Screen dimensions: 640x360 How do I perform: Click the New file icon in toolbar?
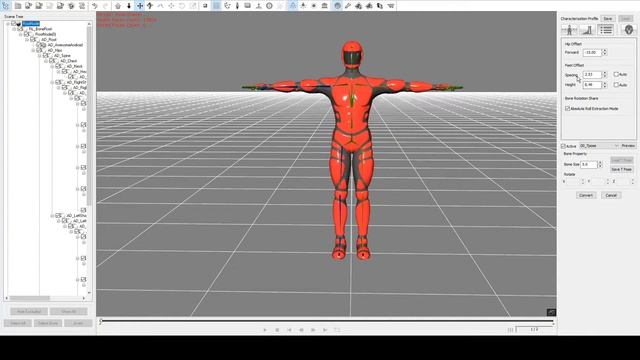(x=18, y=6)
